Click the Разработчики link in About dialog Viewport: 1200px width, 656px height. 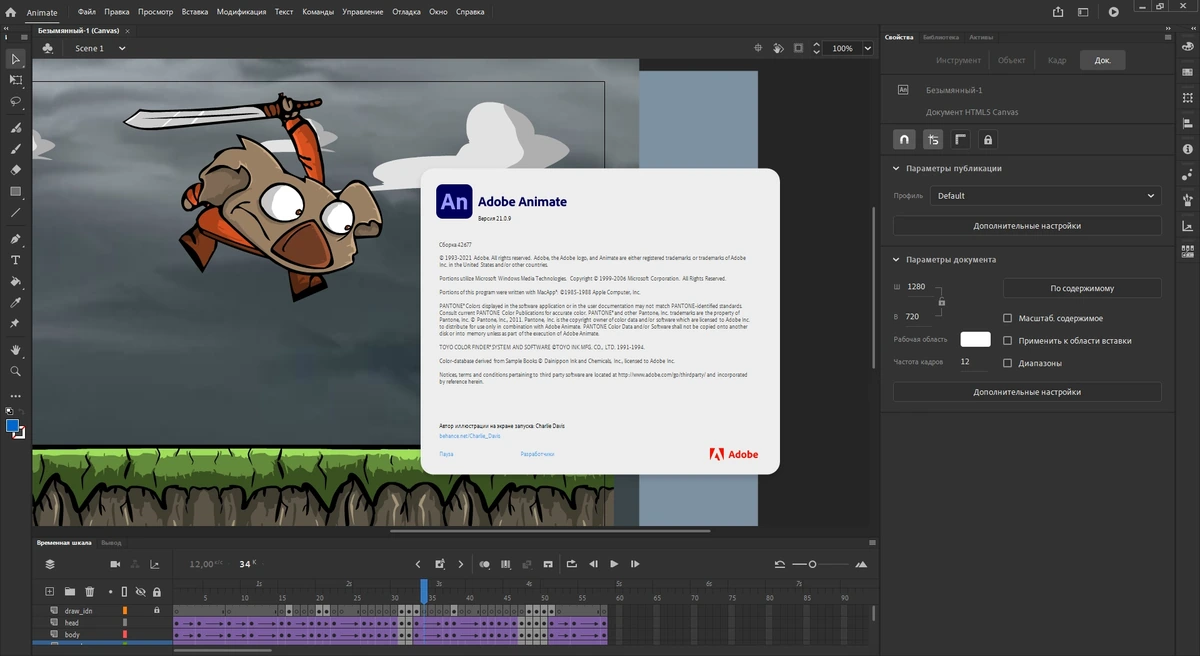(x=538, y=454)
